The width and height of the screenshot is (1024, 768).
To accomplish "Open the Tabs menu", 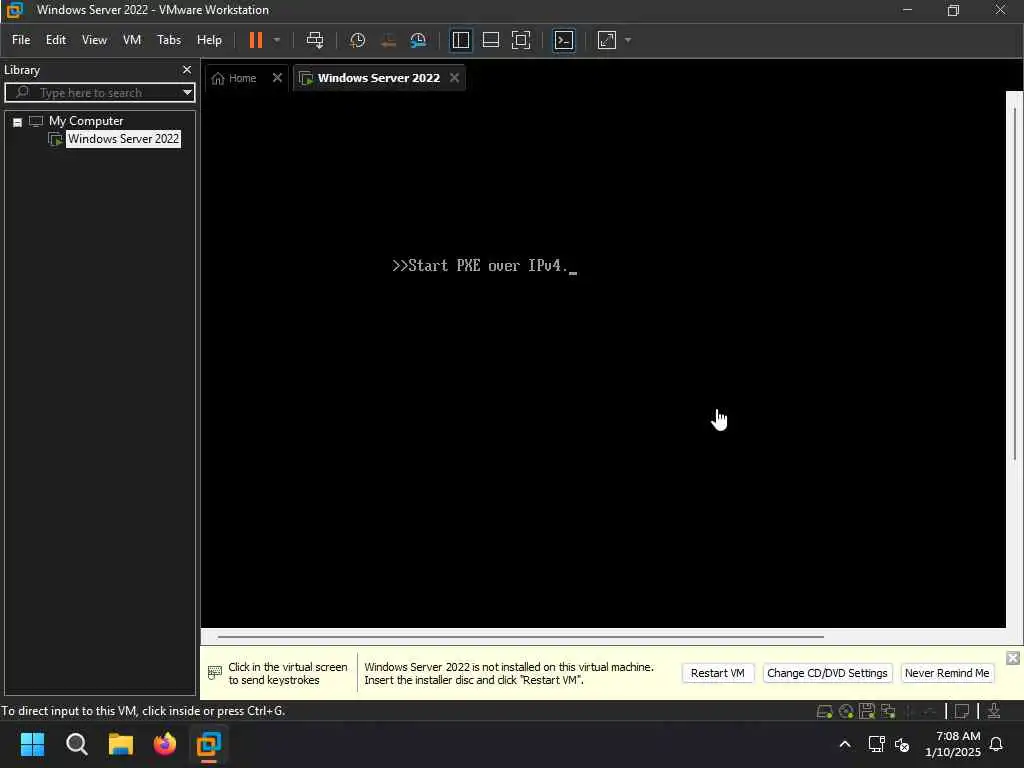I will coord(168,40).
